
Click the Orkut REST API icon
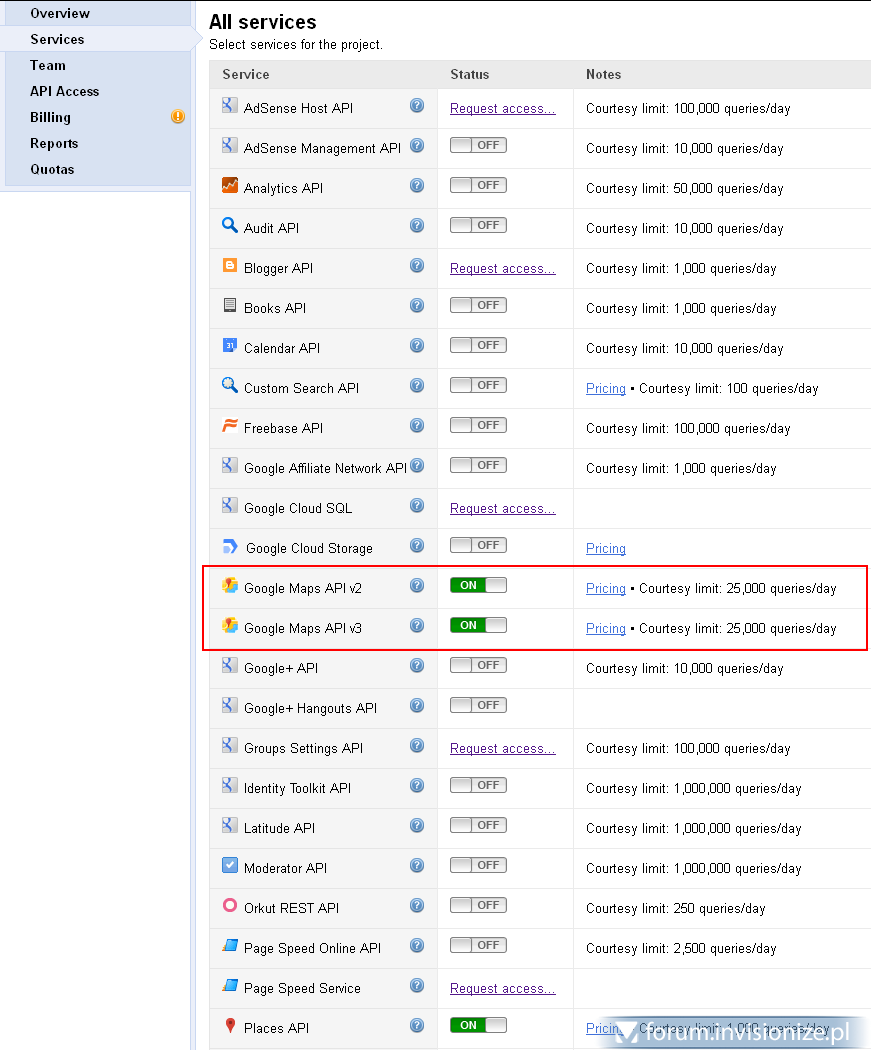coord(229,906)
